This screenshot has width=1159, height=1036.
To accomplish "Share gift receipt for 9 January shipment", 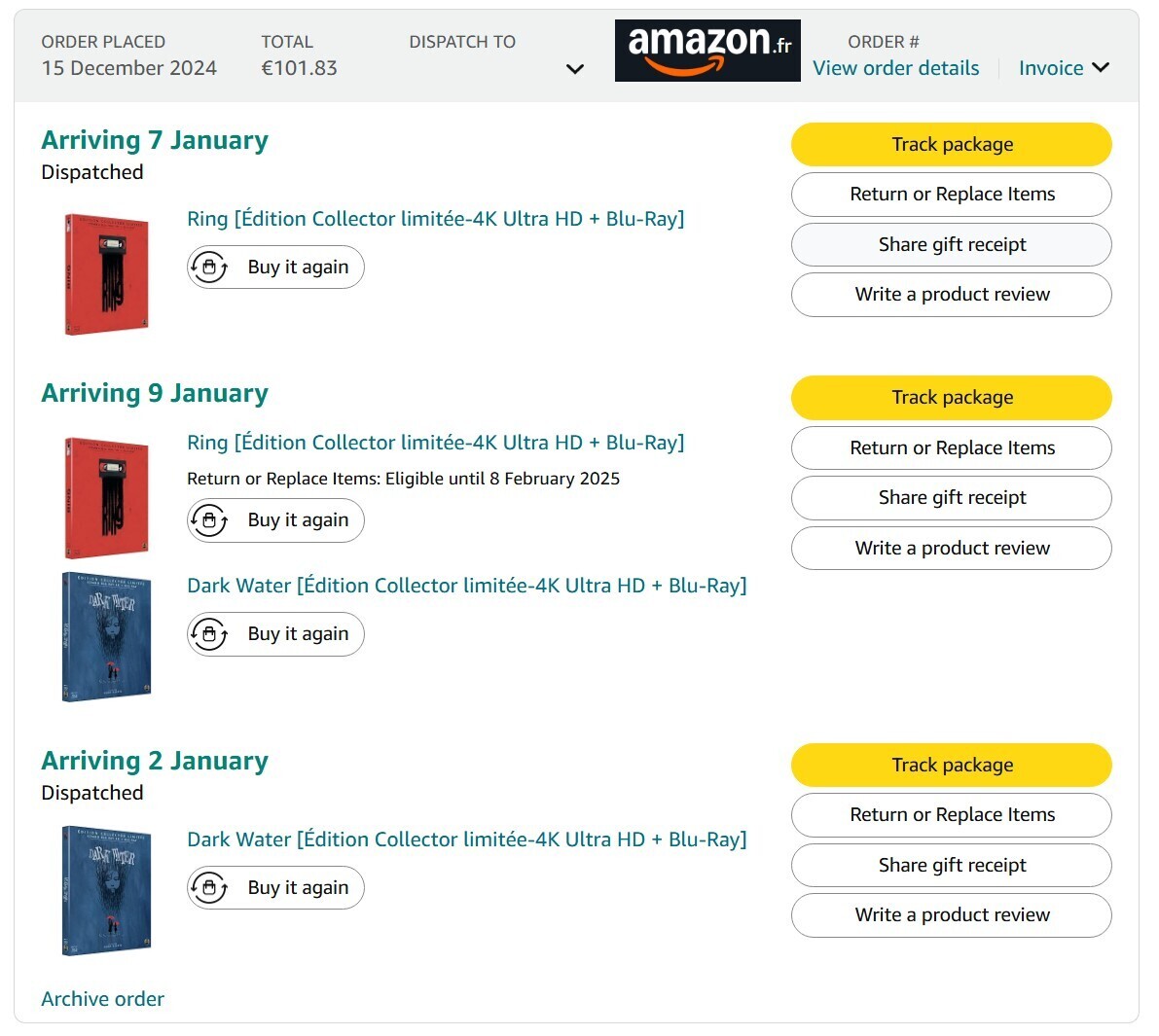I will 952,498.
